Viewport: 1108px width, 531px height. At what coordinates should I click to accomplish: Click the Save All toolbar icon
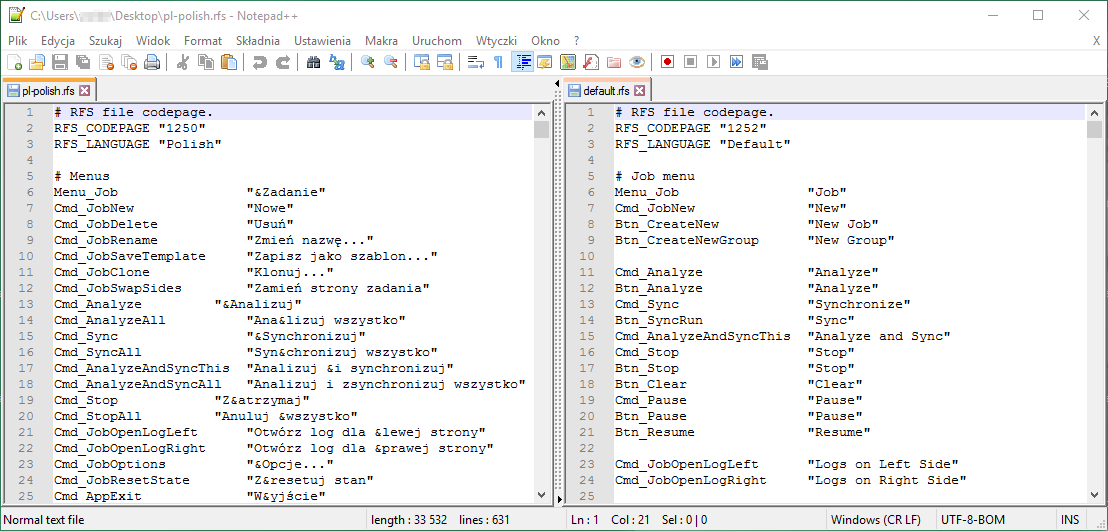click(x=83, y=62)
